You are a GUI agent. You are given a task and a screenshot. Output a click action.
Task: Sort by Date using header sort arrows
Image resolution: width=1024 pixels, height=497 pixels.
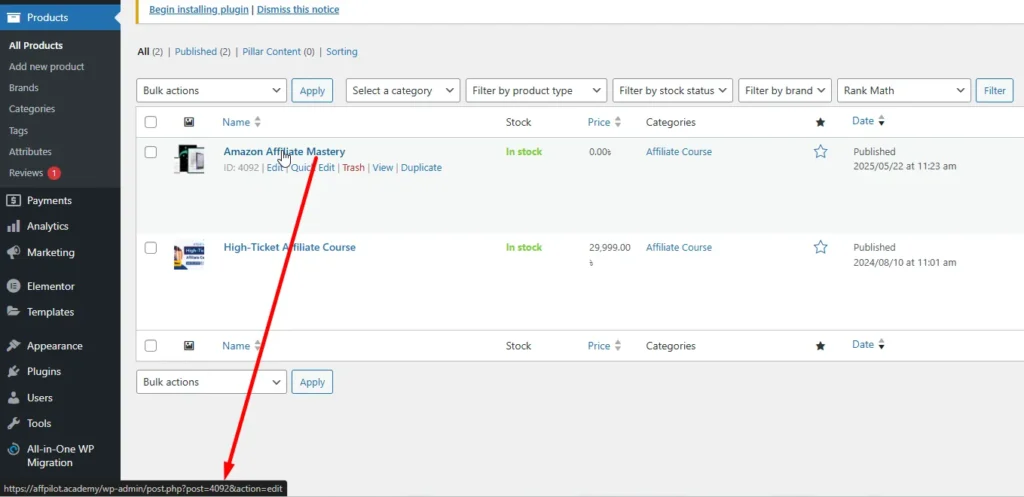pos(882,121)
